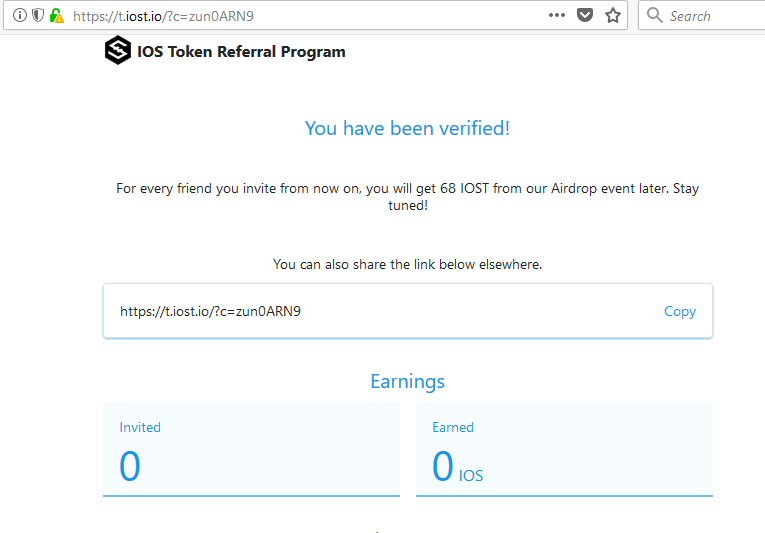Click the Invited count 0
Screen dimensions: 765x533
point(130,466)
